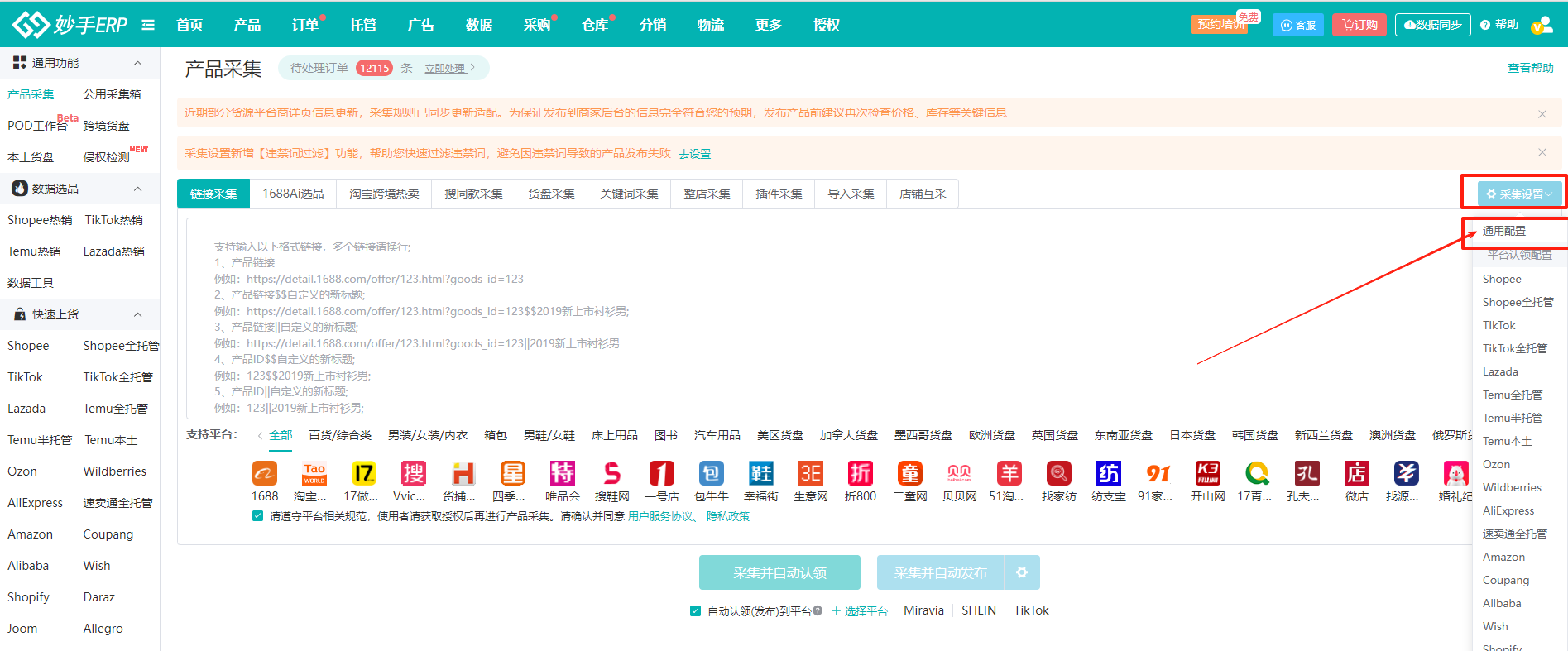Open the 店铺互采 tab
Viewport: 1568px width, 651px height.
tap(923, 194)
